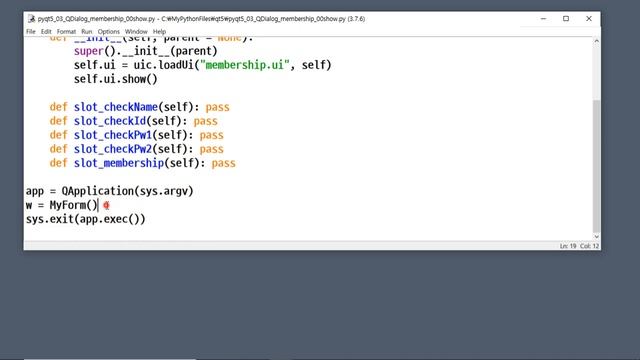Click the text "membership.ui" string

pyautogui.click(x=244, y=65)
